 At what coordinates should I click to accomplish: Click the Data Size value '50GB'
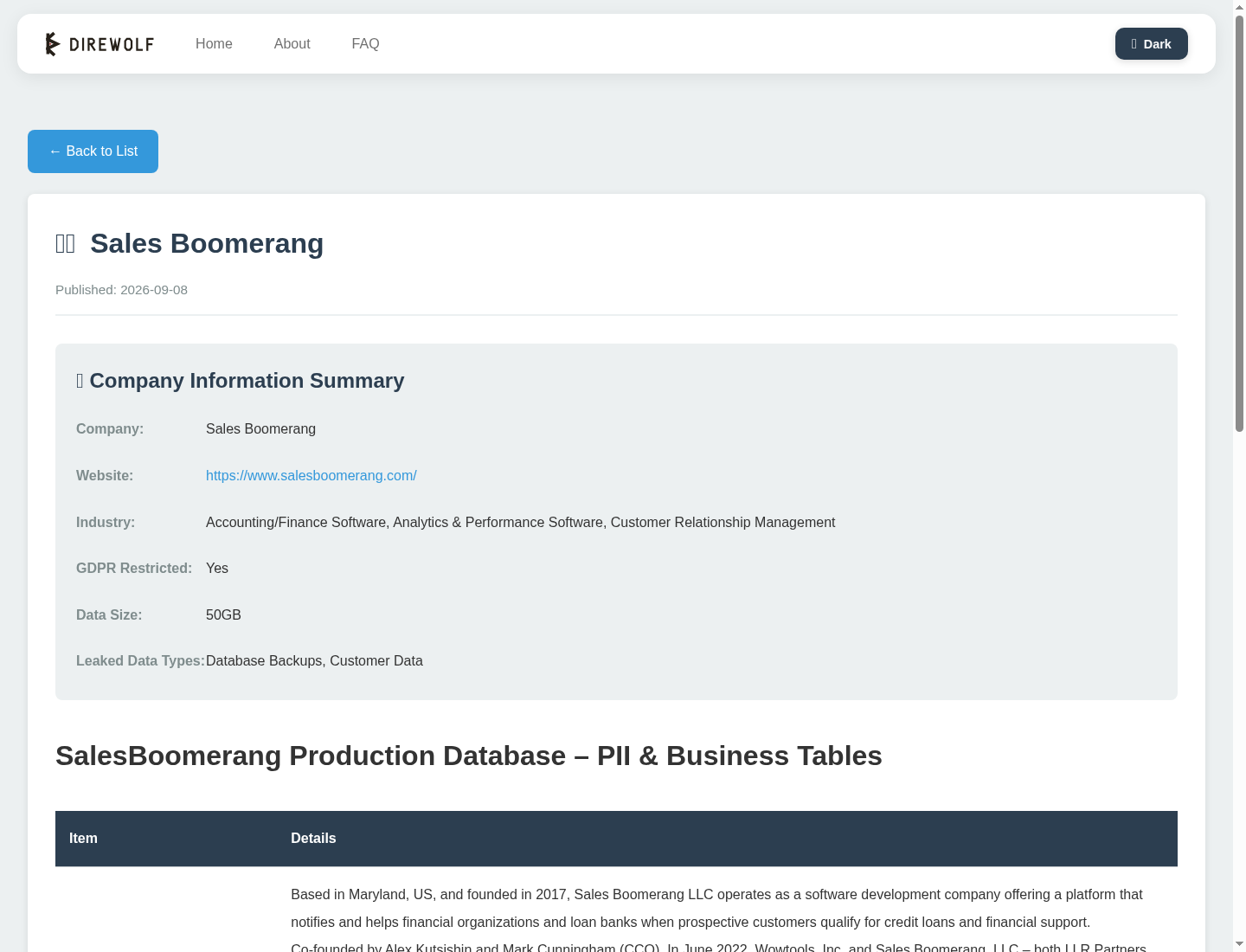[x=223, y=615]
